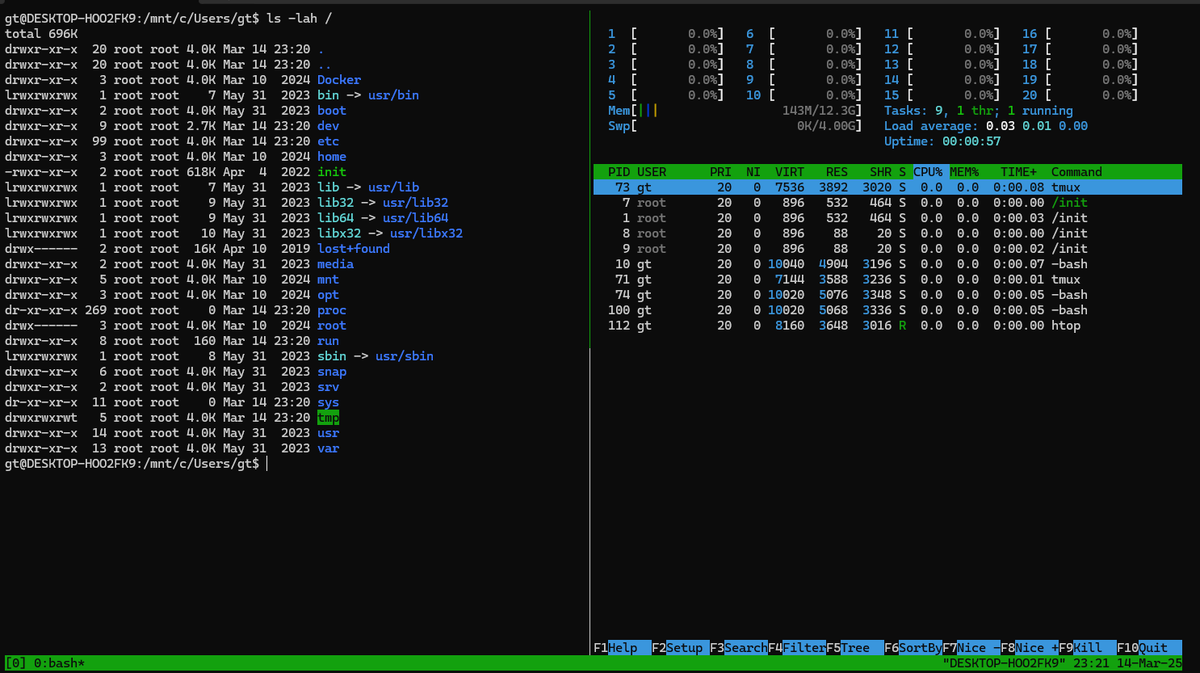Sort by PID column header

click(619, 172)
